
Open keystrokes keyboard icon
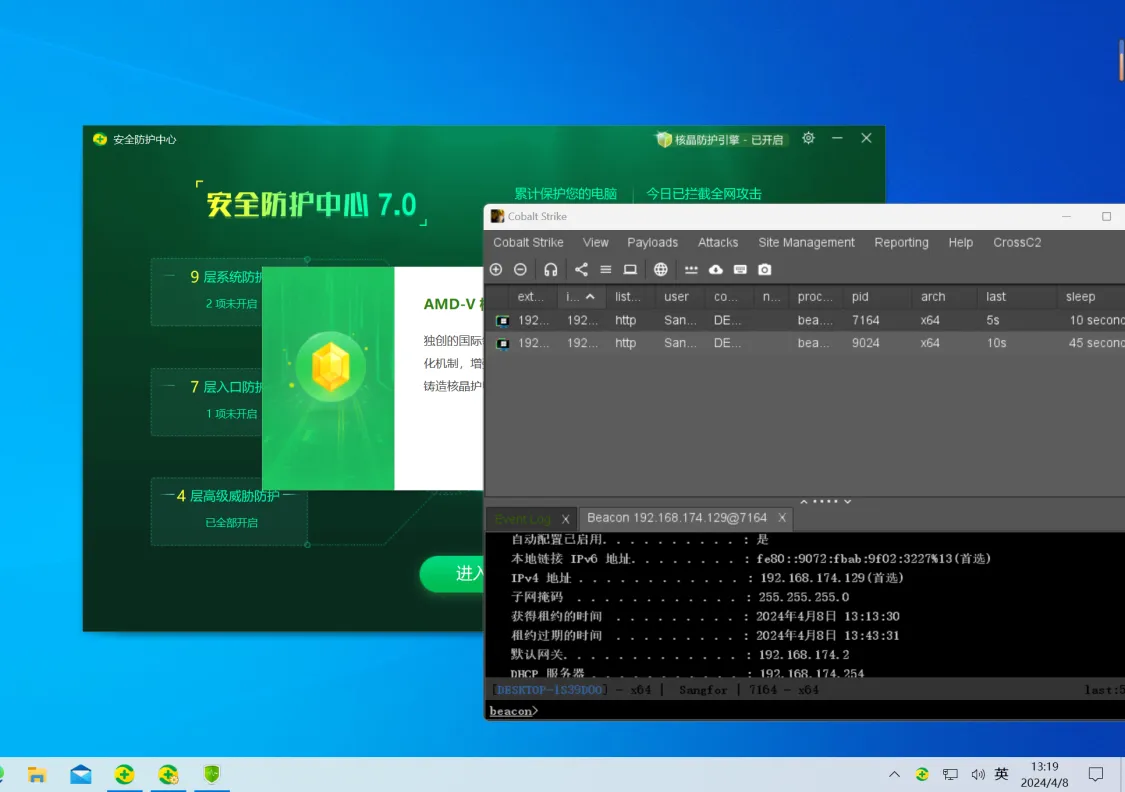click(x=740, y=270)
